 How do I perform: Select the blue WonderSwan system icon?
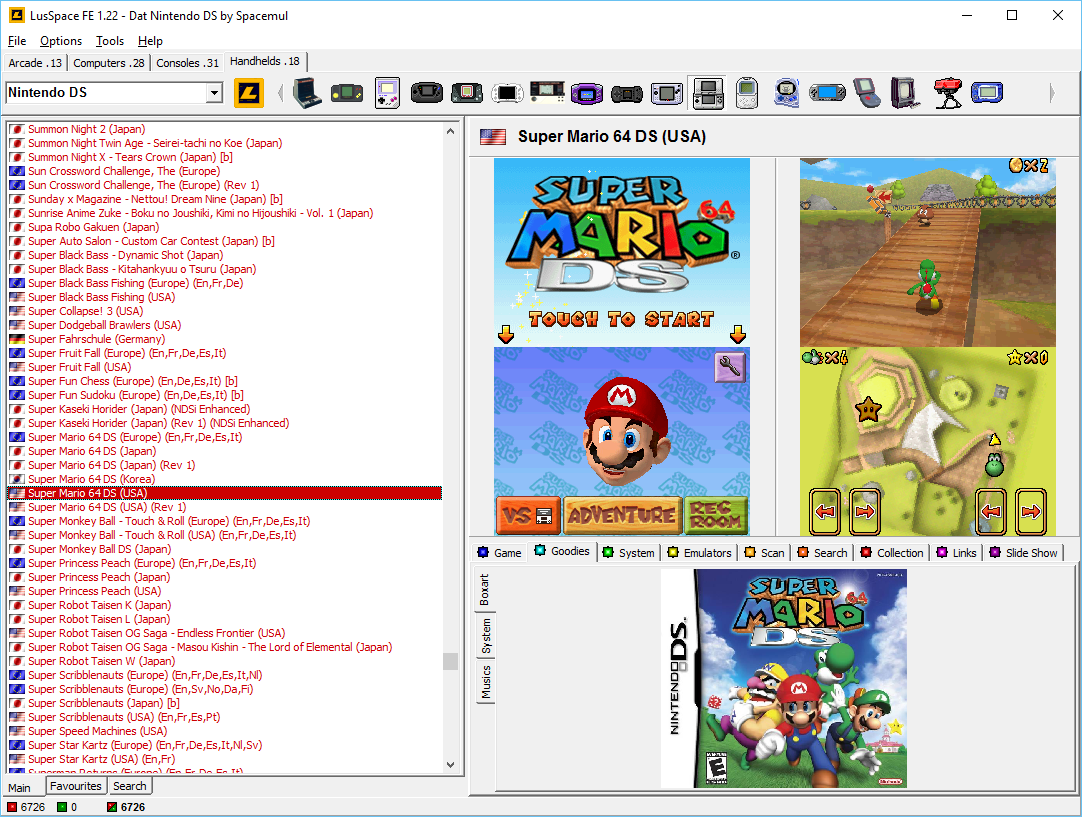coord(987,92)
